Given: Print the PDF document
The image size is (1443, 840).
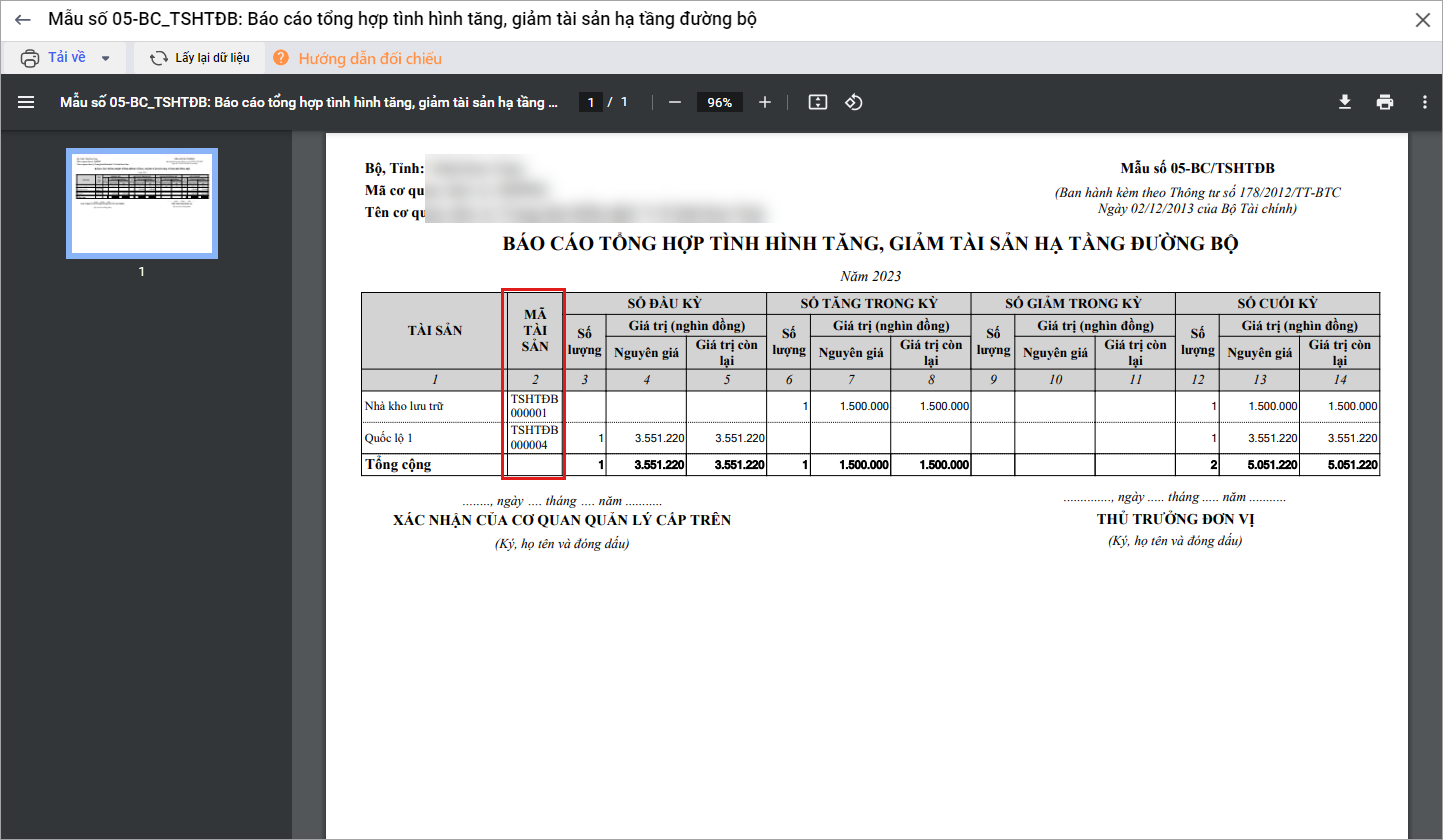Looking at the screenshot, I should [x=1384, y=102].
